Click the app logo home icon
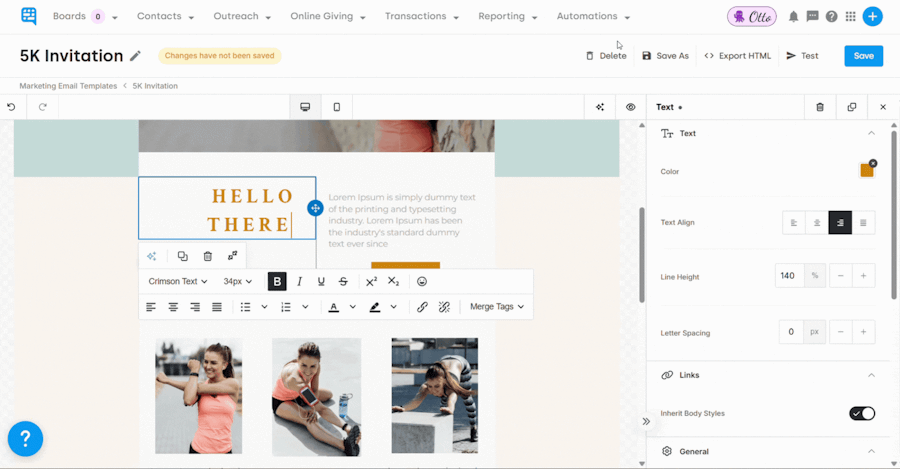Image resolution: width=900 pixels, height=469 pixels. click(29, 16)
